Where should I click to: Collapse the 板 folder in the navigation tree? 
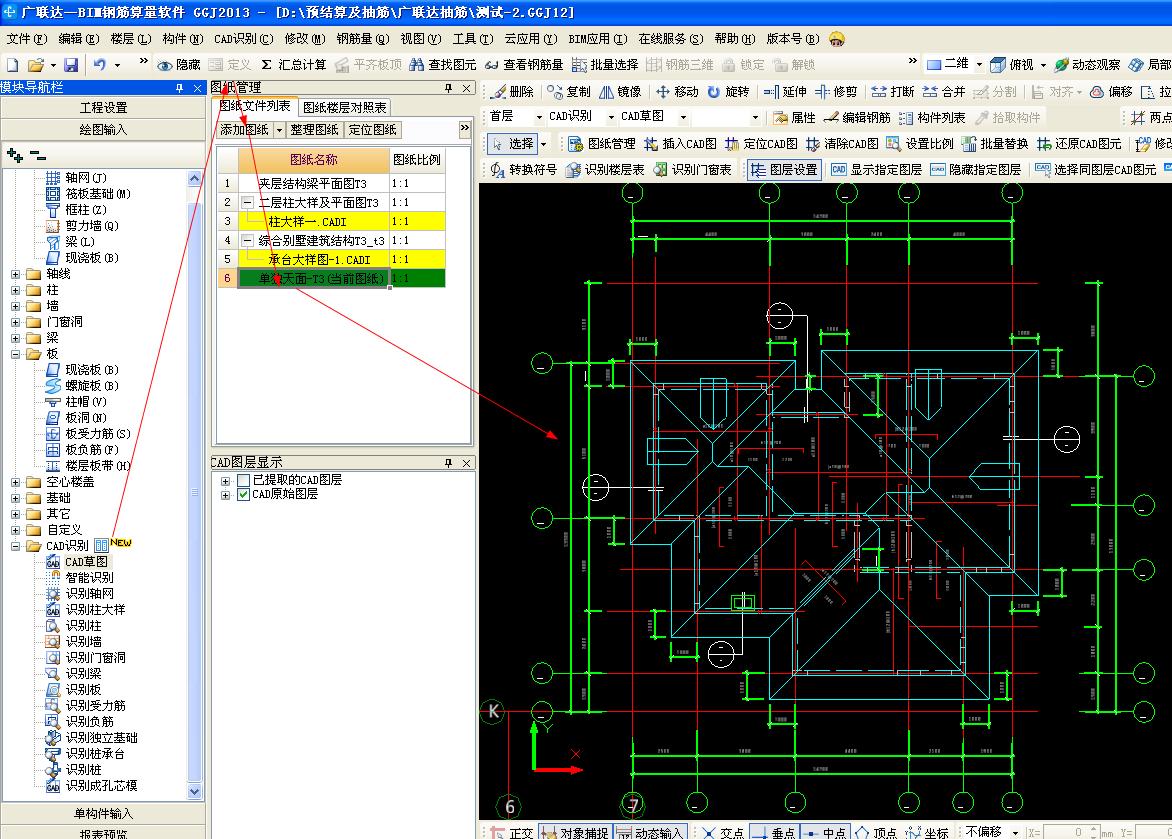tap(15, 354)
